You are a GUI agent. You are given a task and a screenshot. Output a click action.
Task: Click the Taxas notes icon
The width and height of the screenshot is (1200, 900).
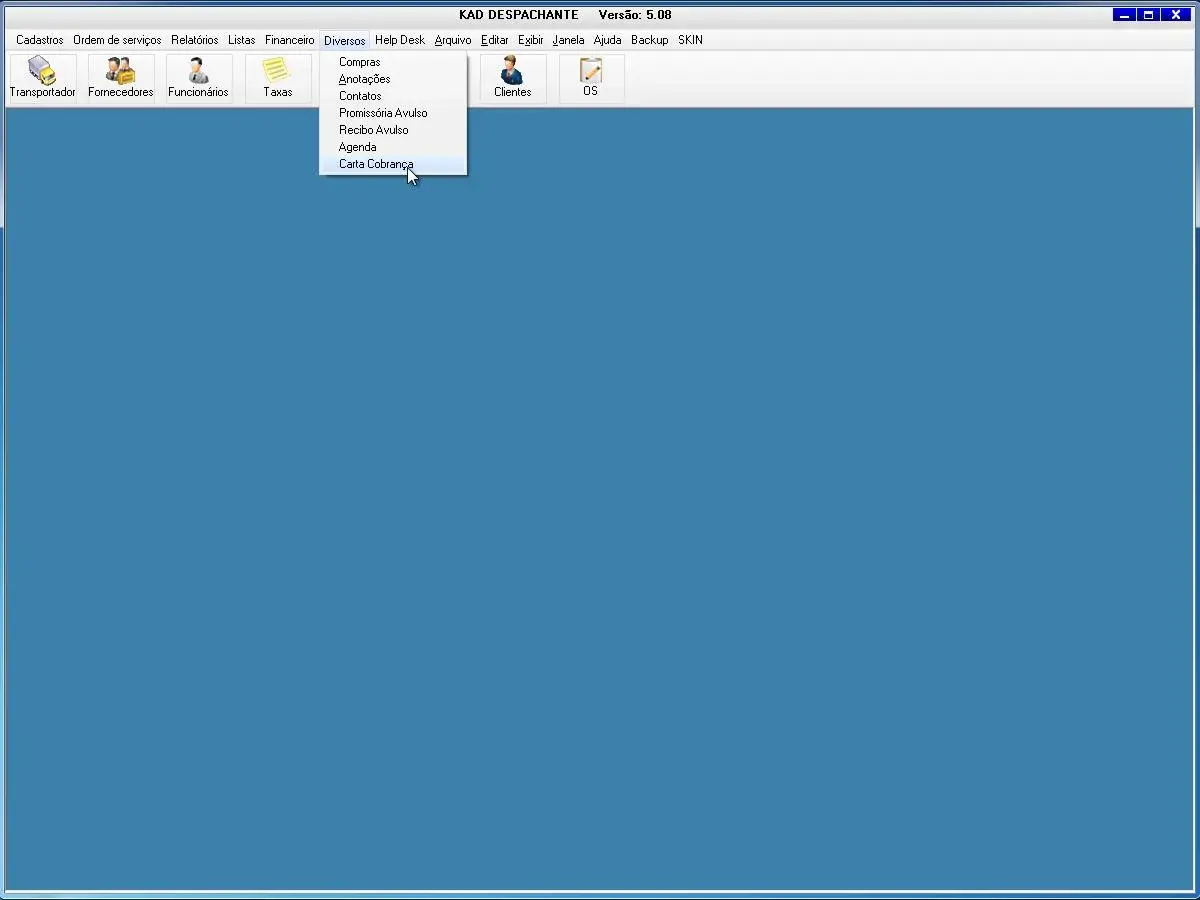click(x=277, y=78)
